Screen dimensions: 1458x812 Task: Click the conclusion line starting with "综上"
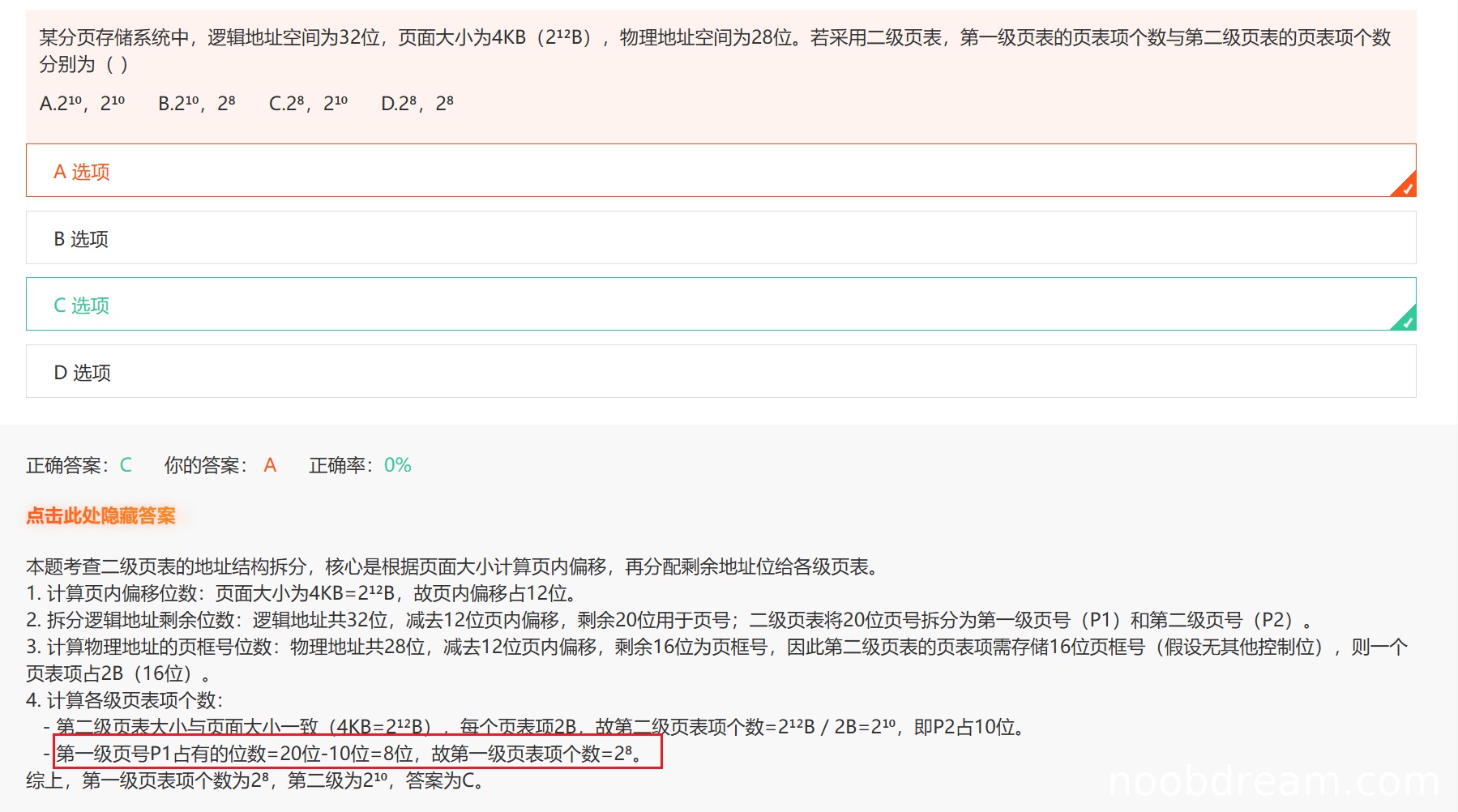(x=255, y=780)
